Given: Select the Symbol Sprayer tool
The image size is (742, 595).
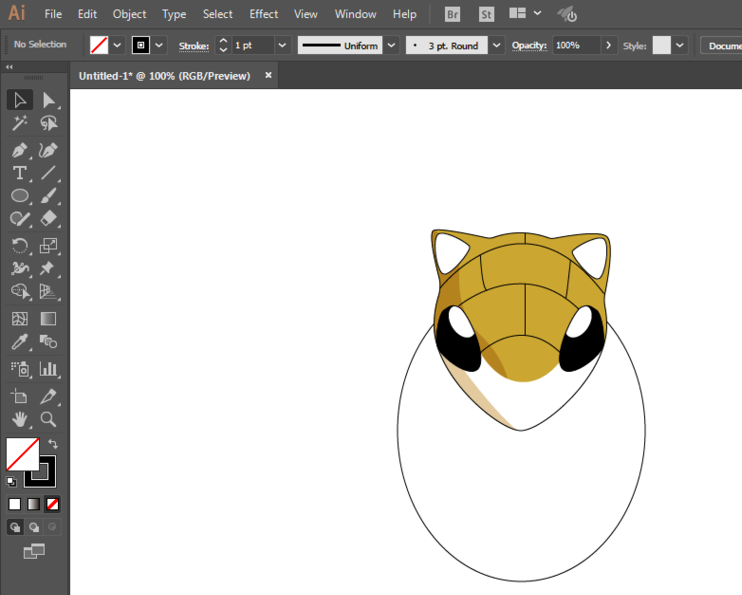Looking at the screenshot, I should tap(20, 369).
